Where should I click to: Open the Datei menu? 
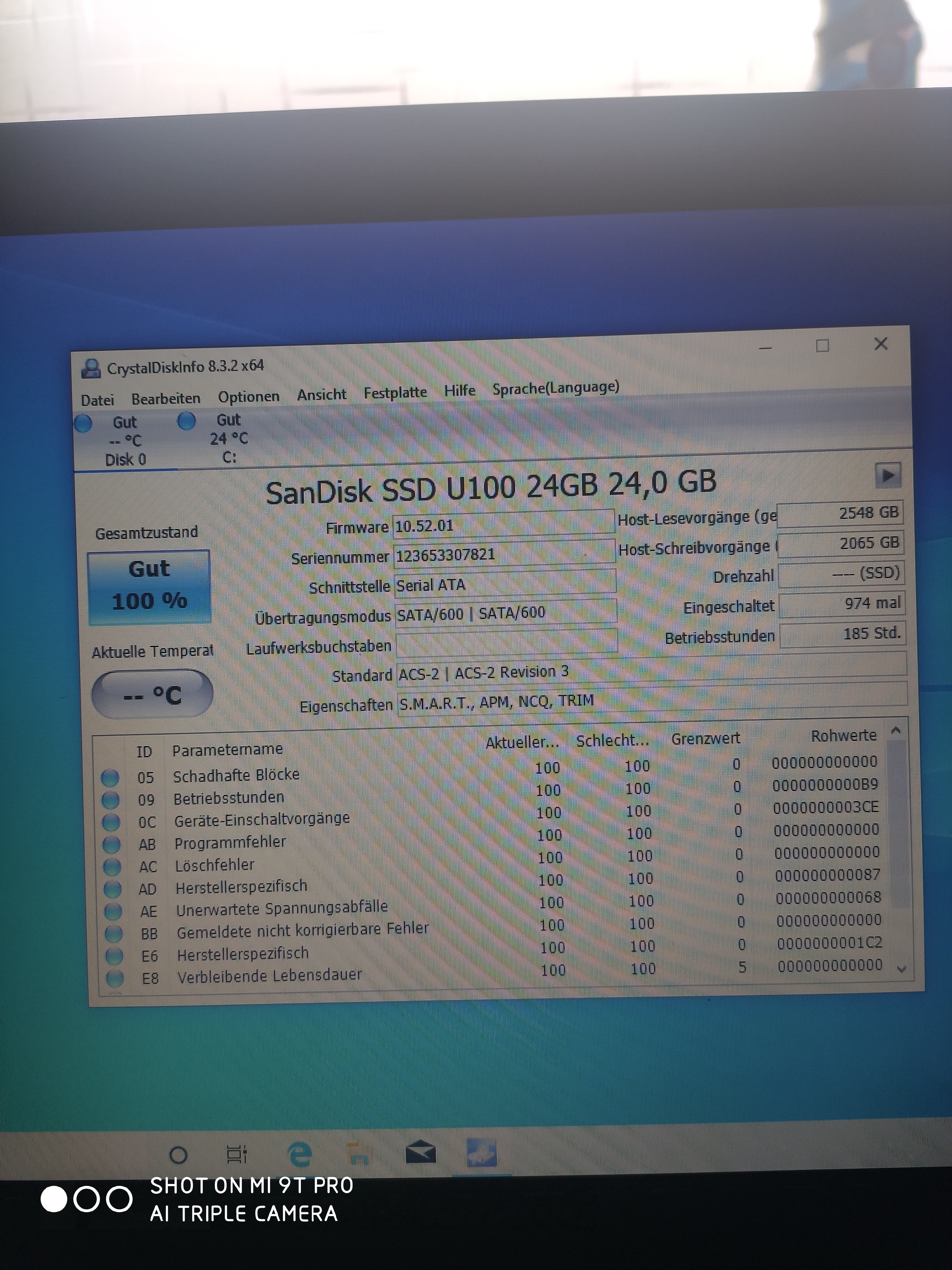97,400
